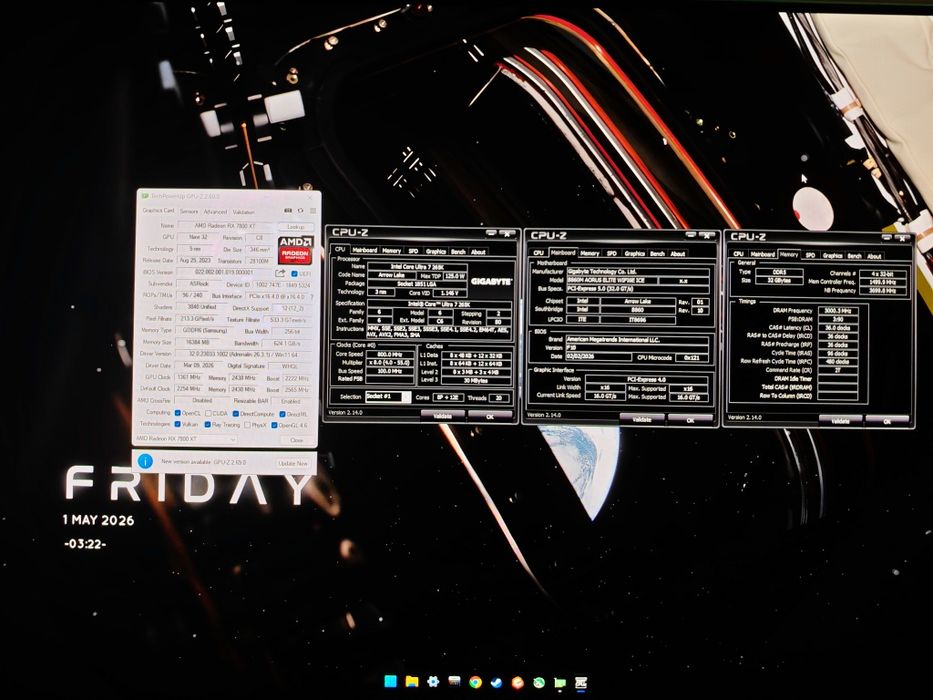
Task: Click Validate in the CPU-Z CPU window
Action: [x=443, y=415]
